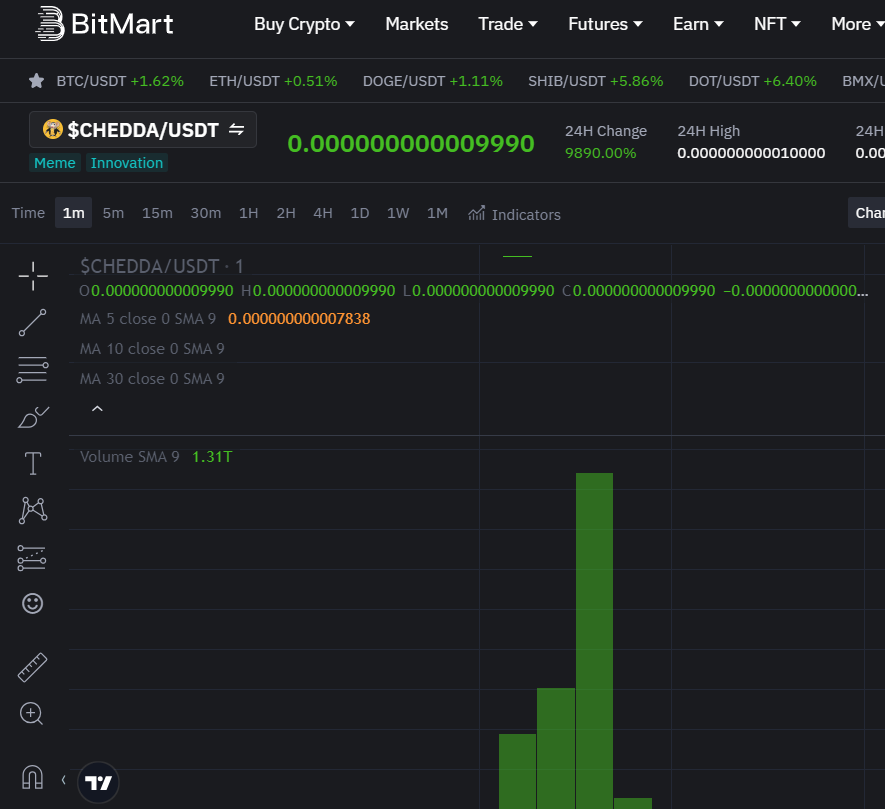Select the 30m timeframe

pos(205,213)
